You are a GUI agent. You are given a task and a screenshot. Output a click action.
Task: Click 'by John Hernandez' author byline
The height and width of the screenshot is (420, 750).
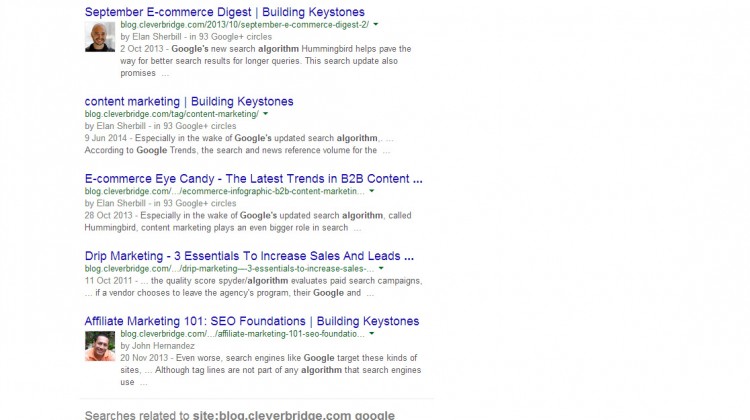pyautogui.click(x=157, y=346)
